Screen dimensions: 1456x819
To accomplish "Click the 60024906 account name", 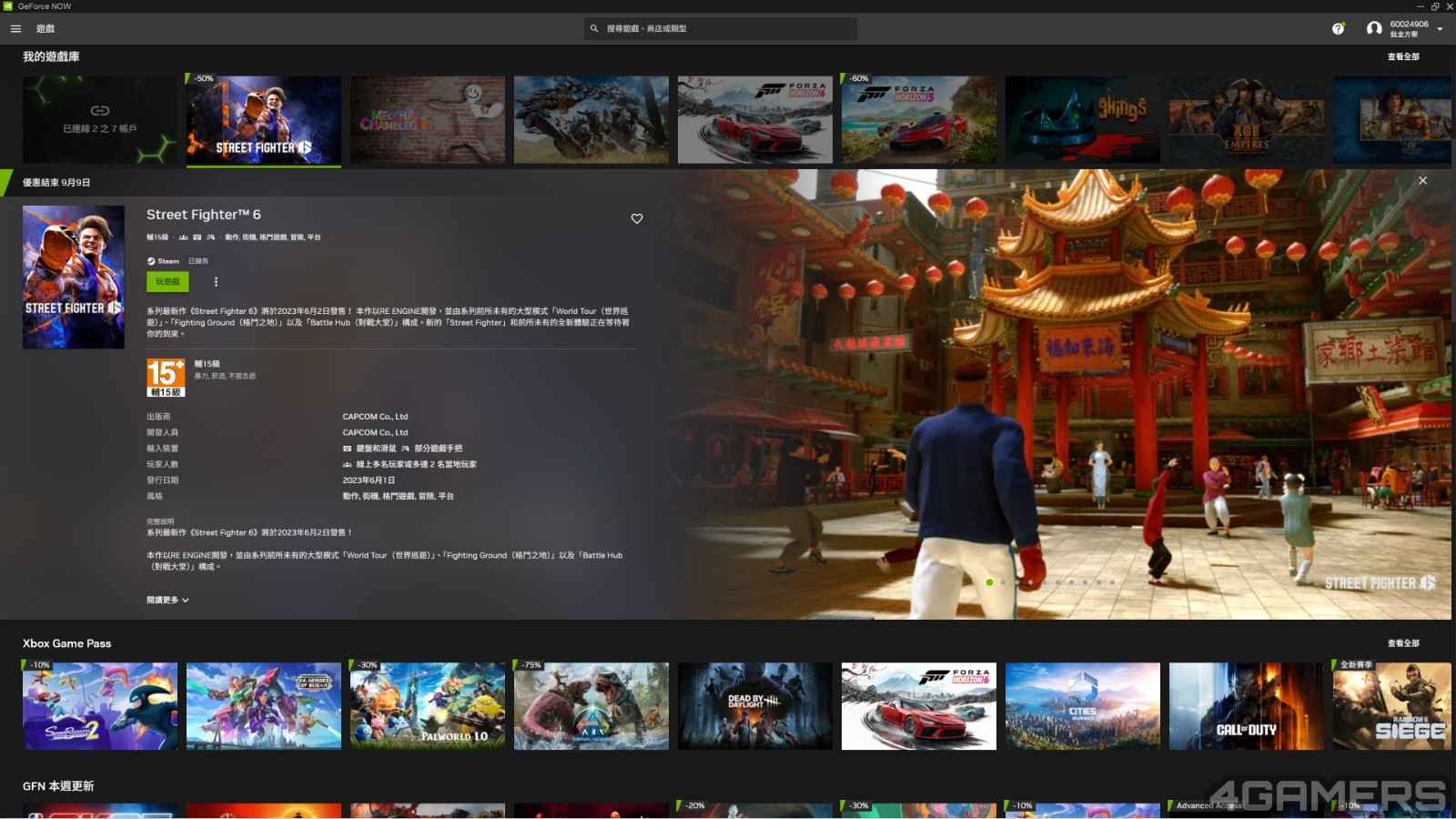I will point(1409,25).
